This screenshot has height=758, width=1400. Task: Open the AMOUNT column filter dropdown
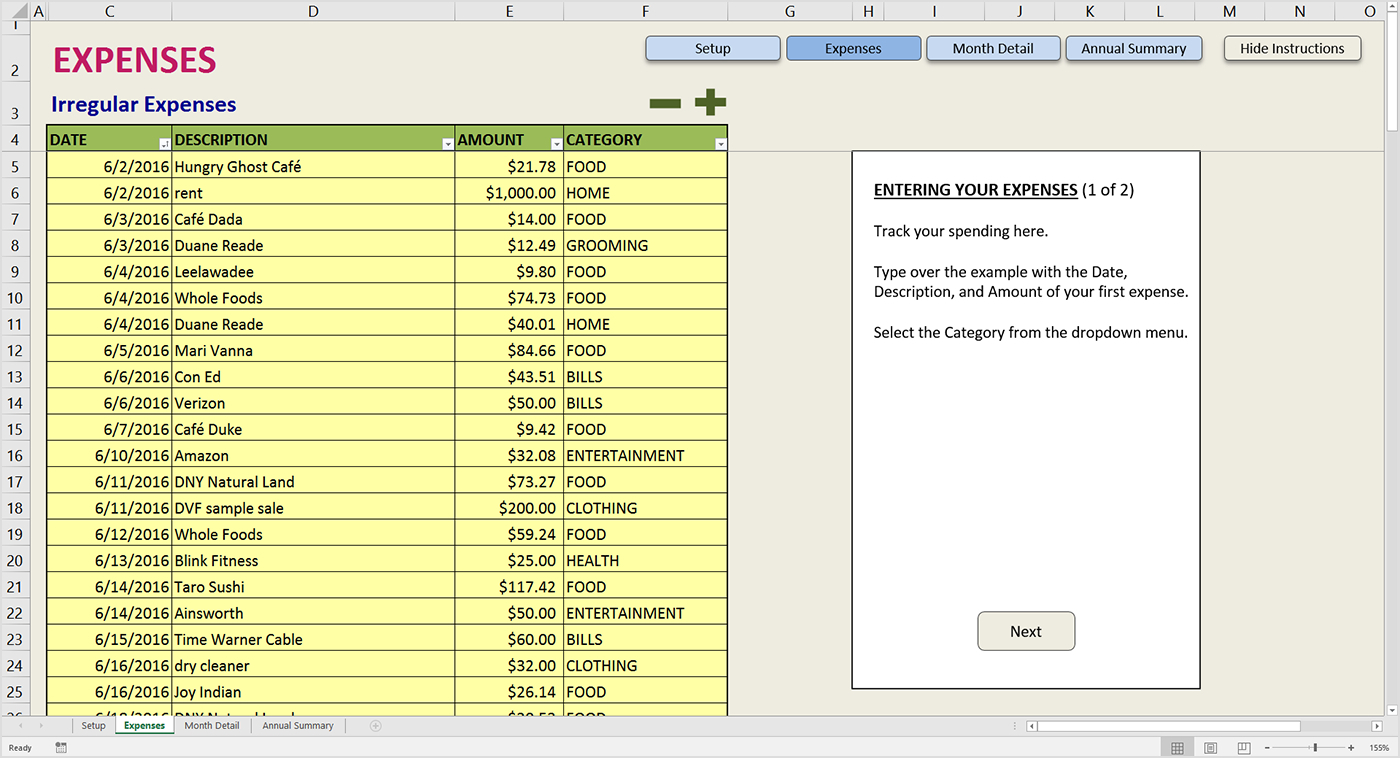[556, 145]
